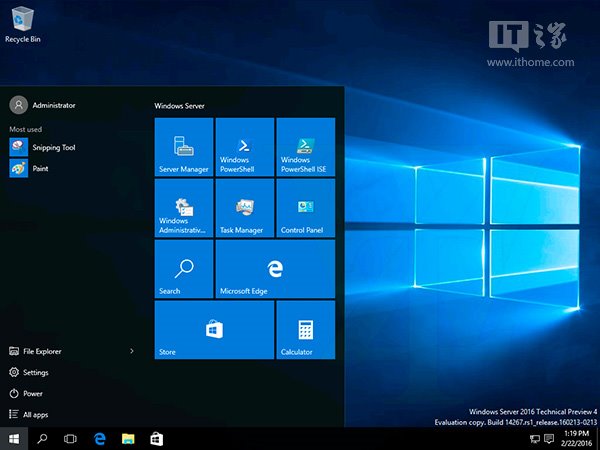The height and width of the screenshot is (450, 600).
Task: Launch the Task Manager tile
Action: 245,208
